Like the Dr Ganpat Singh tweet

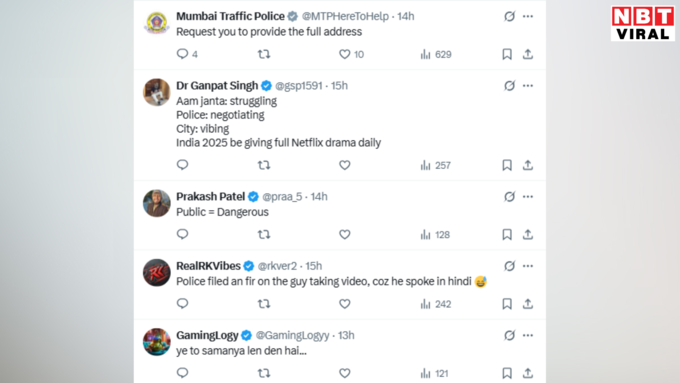point(345,165)
